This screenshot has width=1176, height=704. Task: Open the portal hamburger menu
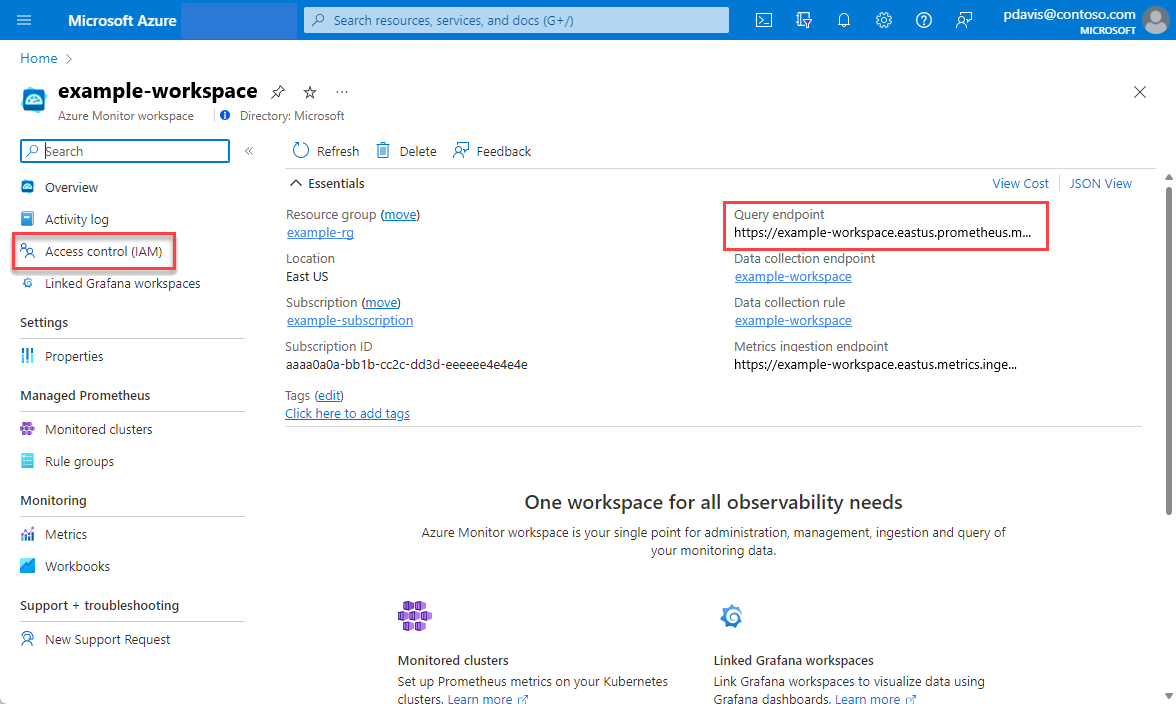pyautogui.click(x=24, y=20)
